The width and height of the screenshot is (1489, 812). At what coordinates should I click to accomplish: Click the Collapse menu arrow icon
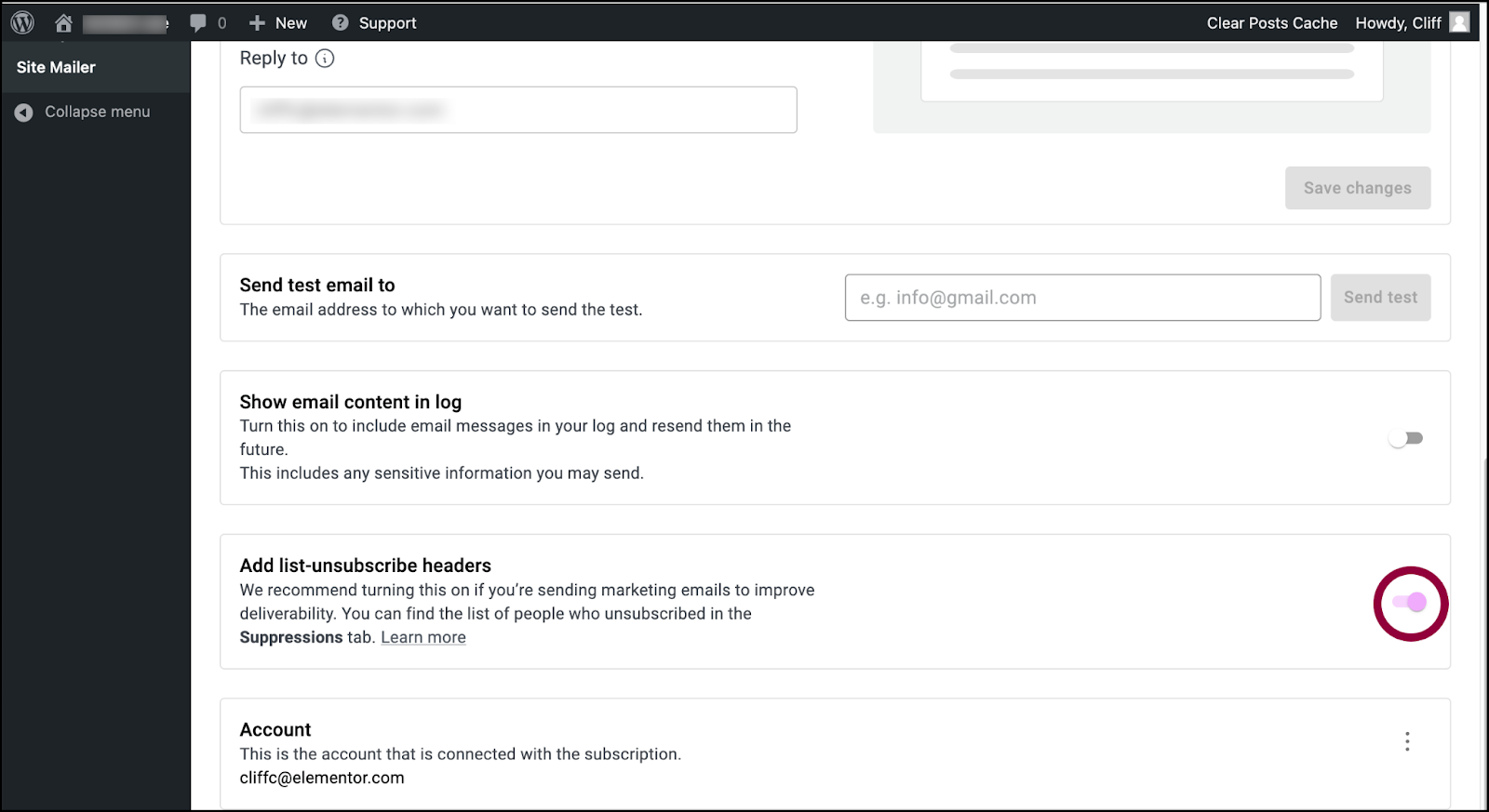point(24,113)
